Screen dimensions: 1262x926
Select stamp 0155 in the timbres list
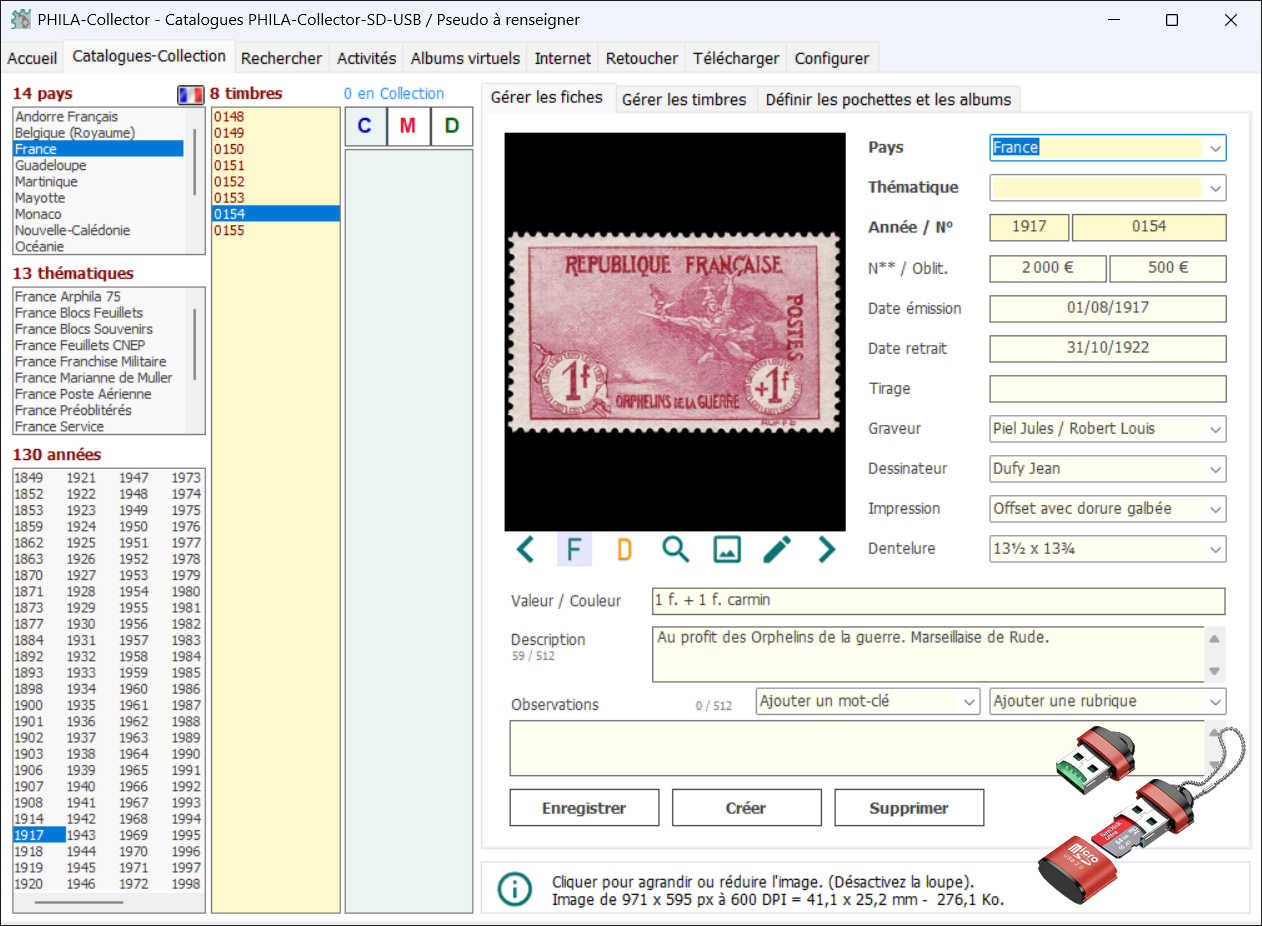pos(276,230)
